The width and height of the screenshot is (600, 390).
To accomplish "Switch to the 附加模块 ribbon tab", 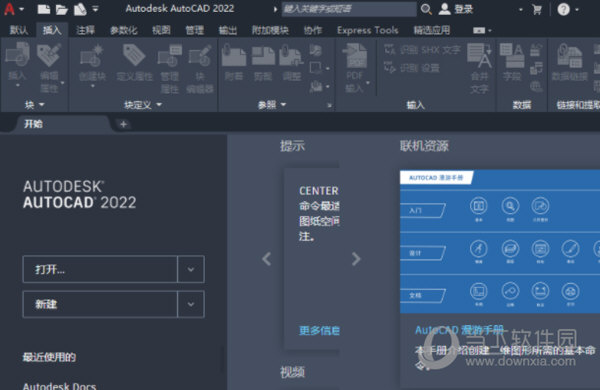I will (x=270, y=30).
